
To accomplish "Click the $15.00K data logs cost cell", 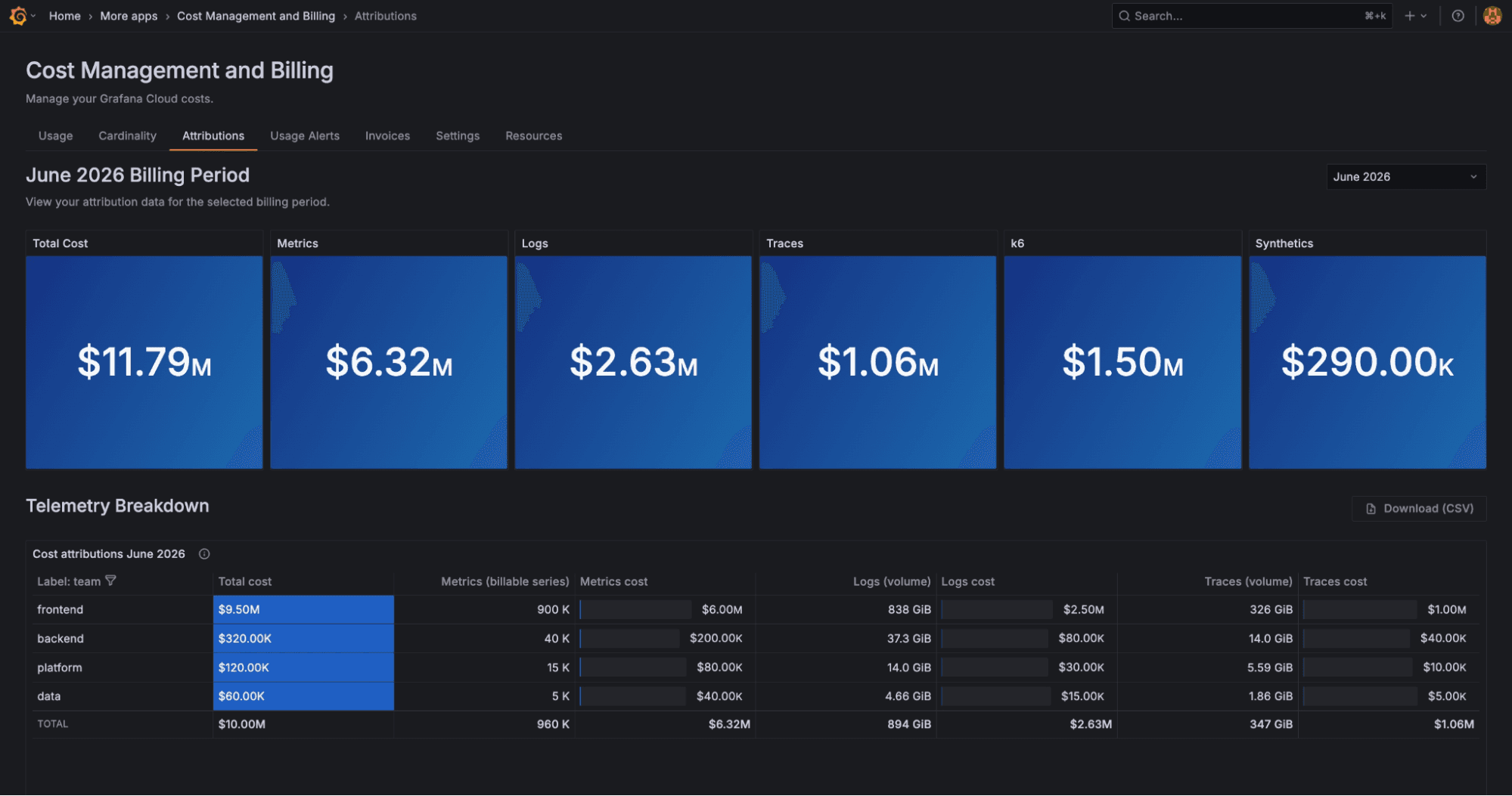I will point(1026,696).
